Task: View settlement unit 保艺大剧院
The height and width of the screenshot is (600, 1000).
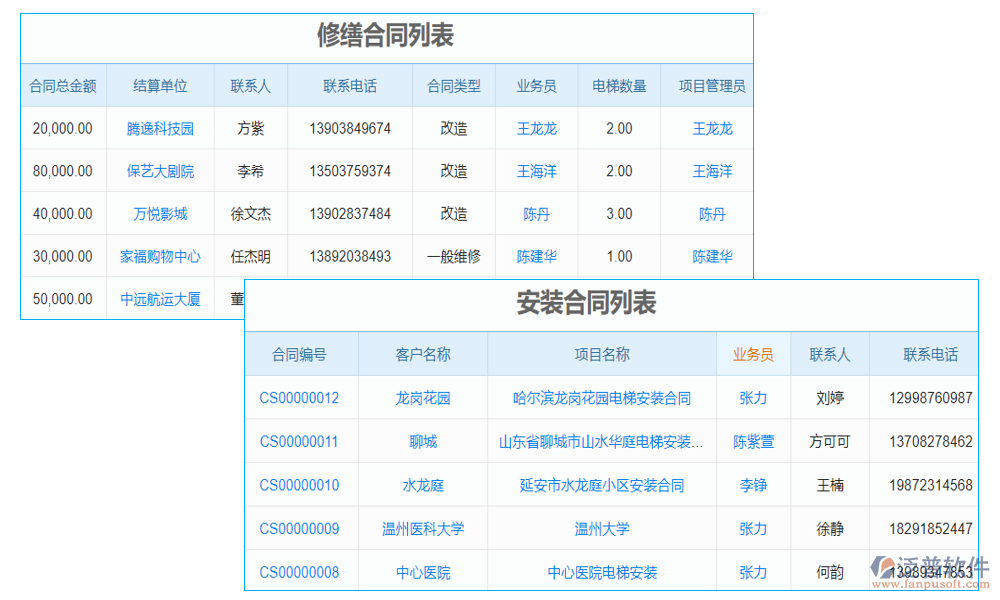Action: pyautogui.click(x=160, y=171)
